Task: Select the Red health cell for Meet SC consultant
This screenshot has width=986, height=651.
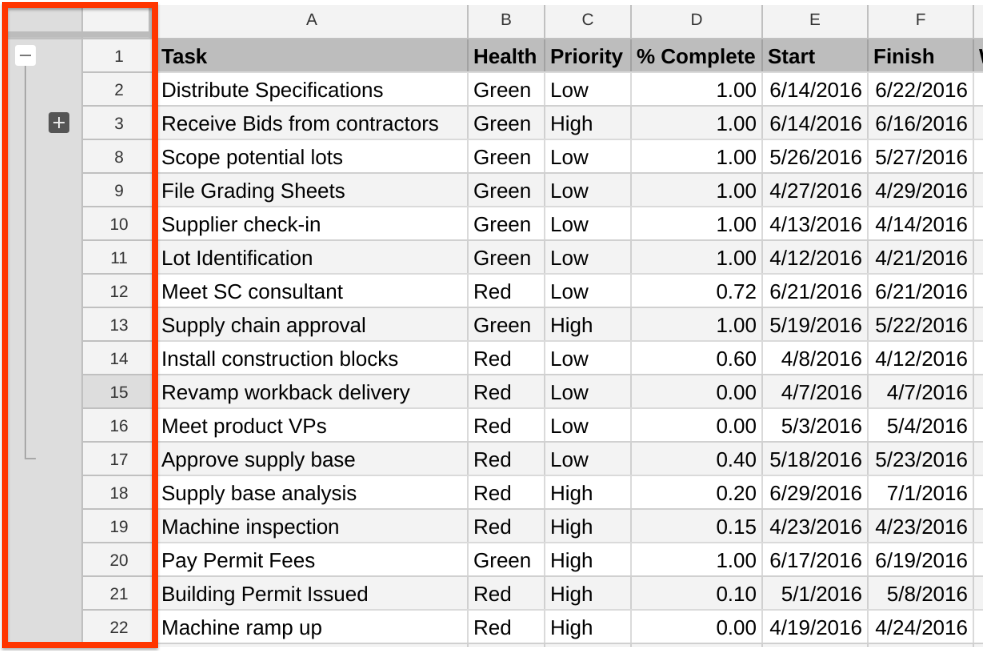Action: (x=505, y=291)
